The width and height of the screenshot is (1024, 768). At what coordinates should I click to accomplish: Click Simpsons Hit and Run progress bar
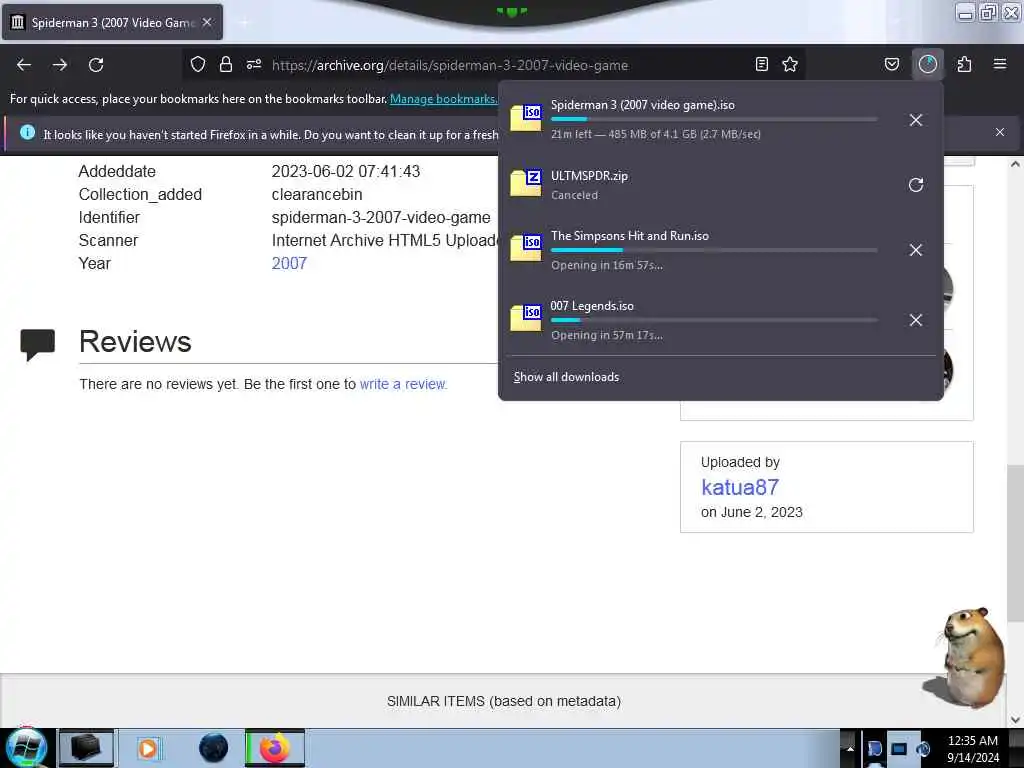(714, 249)
